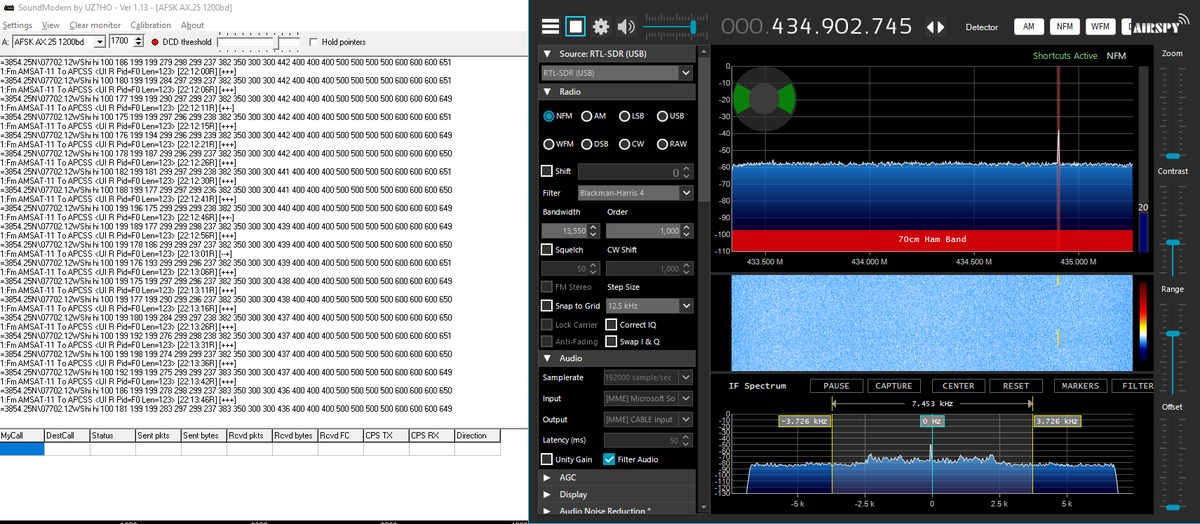Open AFSK AX.25 1200bd modem dropdown
Screen dimensions: 1200x524
59,41
